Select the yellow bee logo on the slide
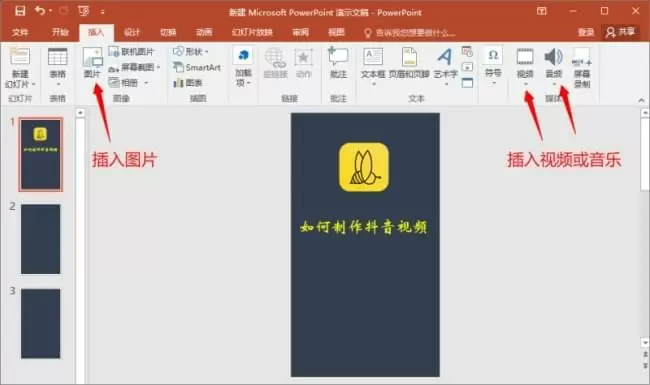 point(364,167)
